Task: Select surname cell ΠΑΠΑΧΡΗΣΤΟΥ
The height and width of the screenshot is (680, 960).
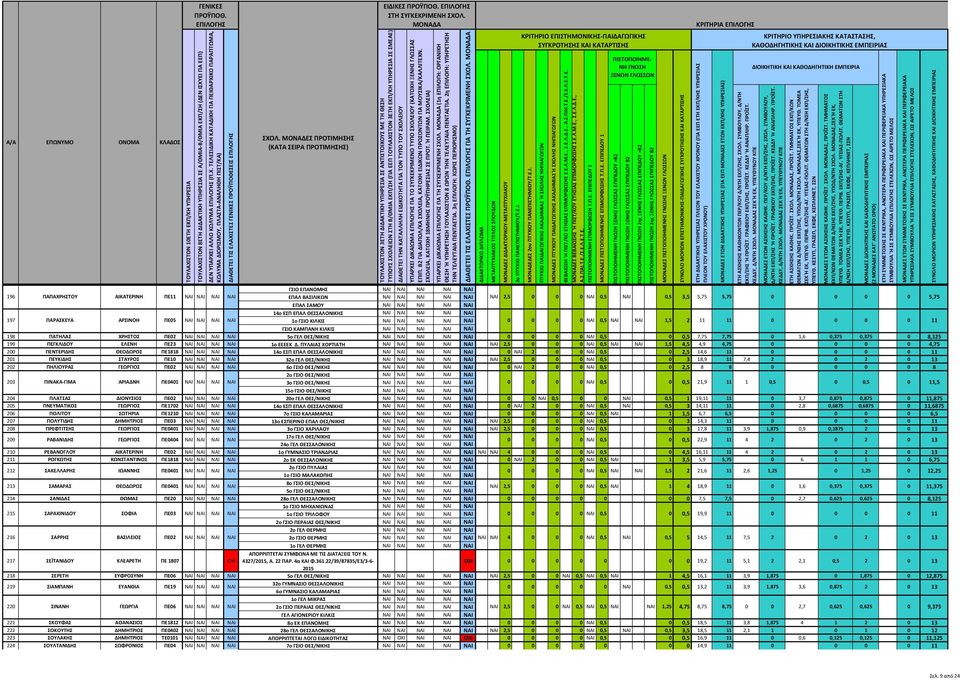Action: (59, 296)
